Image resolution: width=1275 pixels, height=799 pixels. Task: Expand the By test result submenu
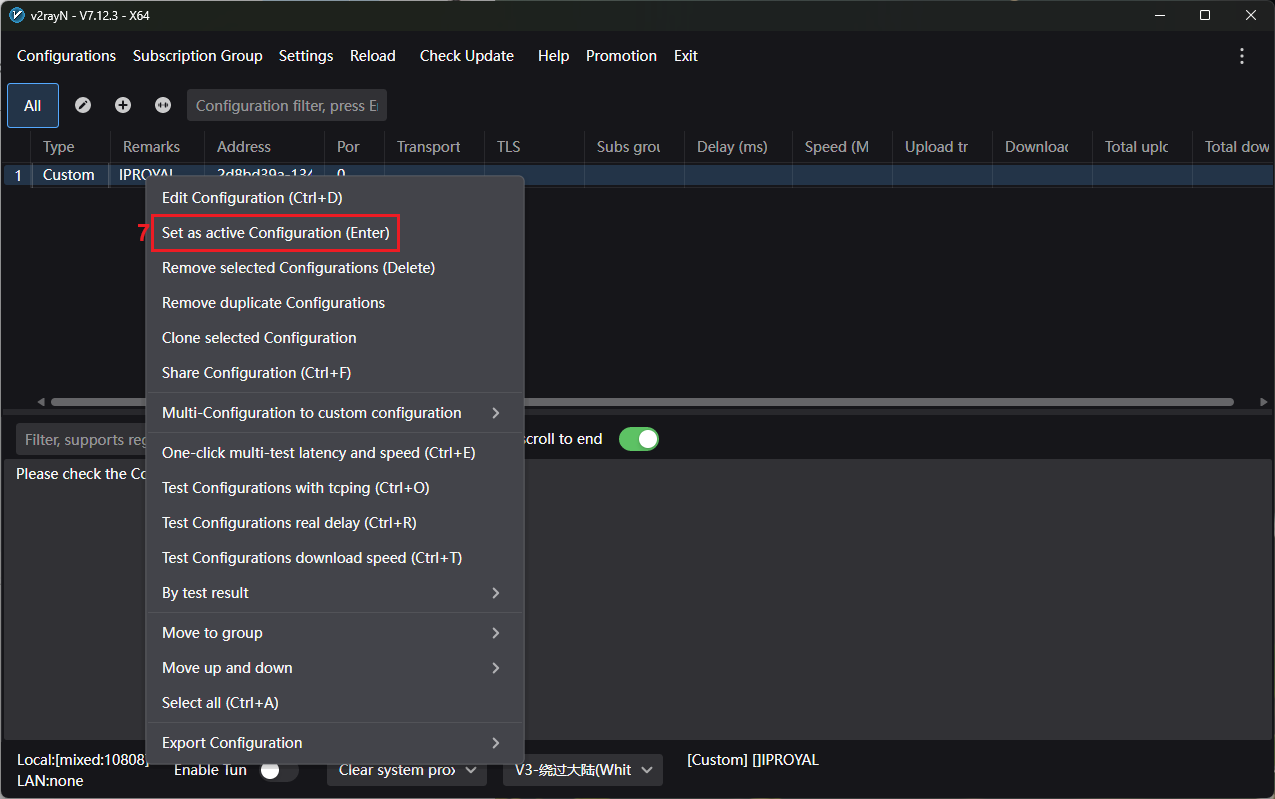pos(334,593)
